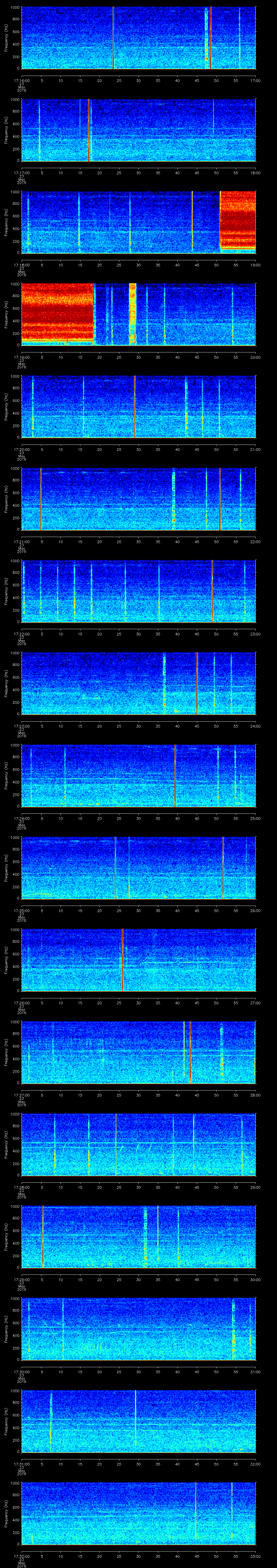Click the spectrogram panel starting at 17:21:00
Viewport: 277px width, 1568px height.
[139, 499]
